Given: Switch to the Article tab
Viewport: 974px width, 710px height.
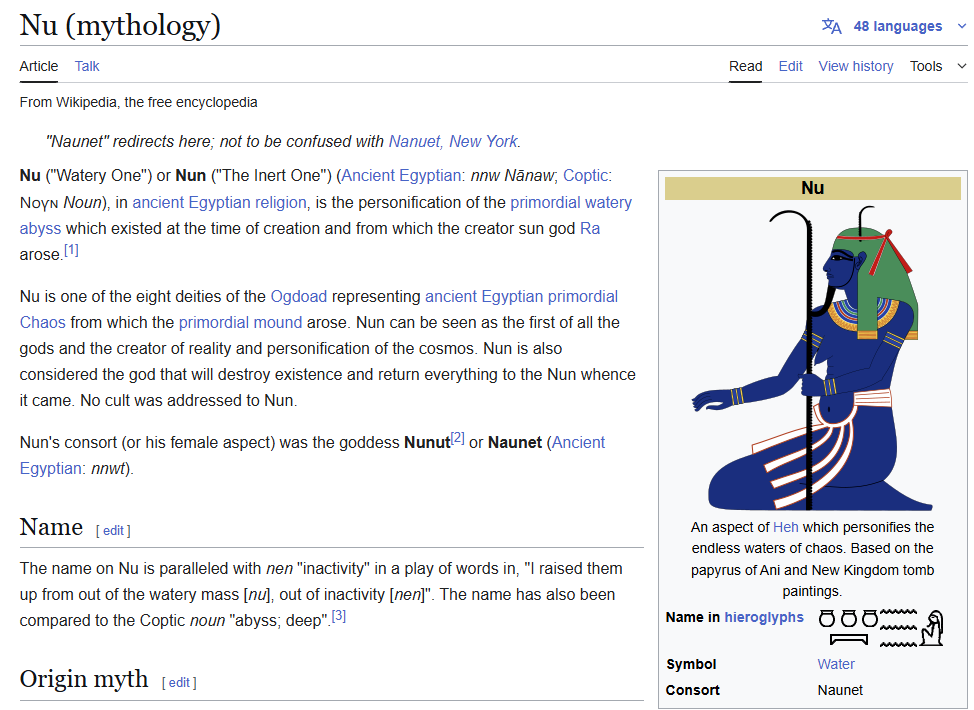Looking at the screenshot, I should (x=39, y=66).
